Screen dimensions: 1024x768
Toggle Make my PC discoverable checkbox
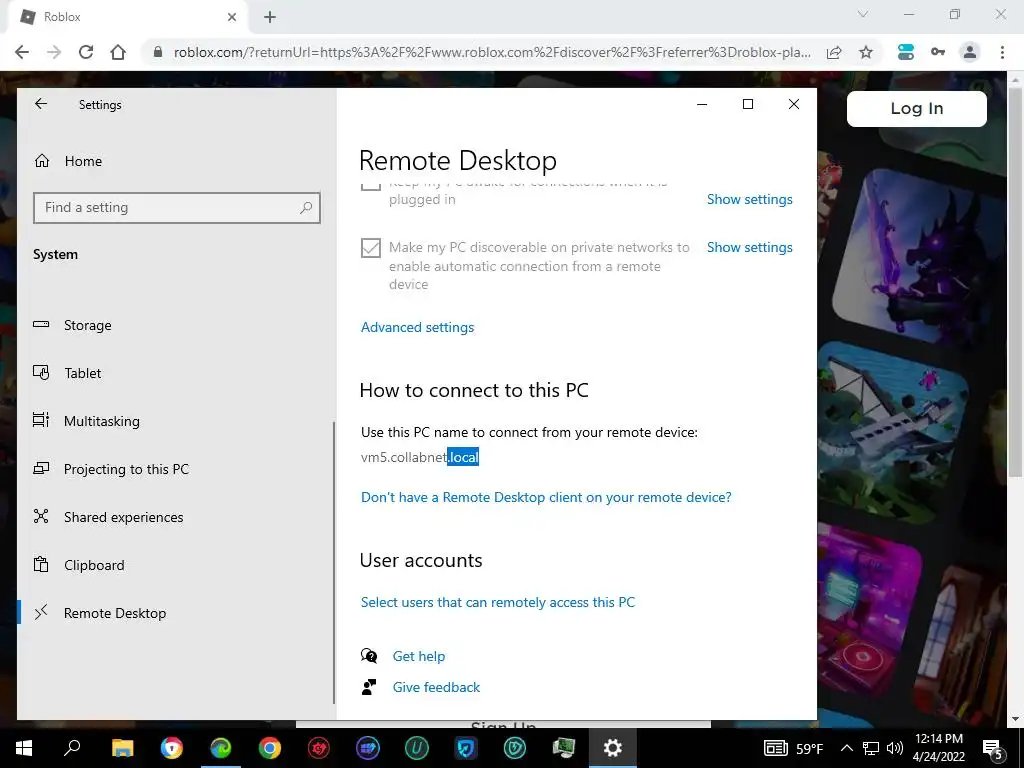click(x=371, y=248)
